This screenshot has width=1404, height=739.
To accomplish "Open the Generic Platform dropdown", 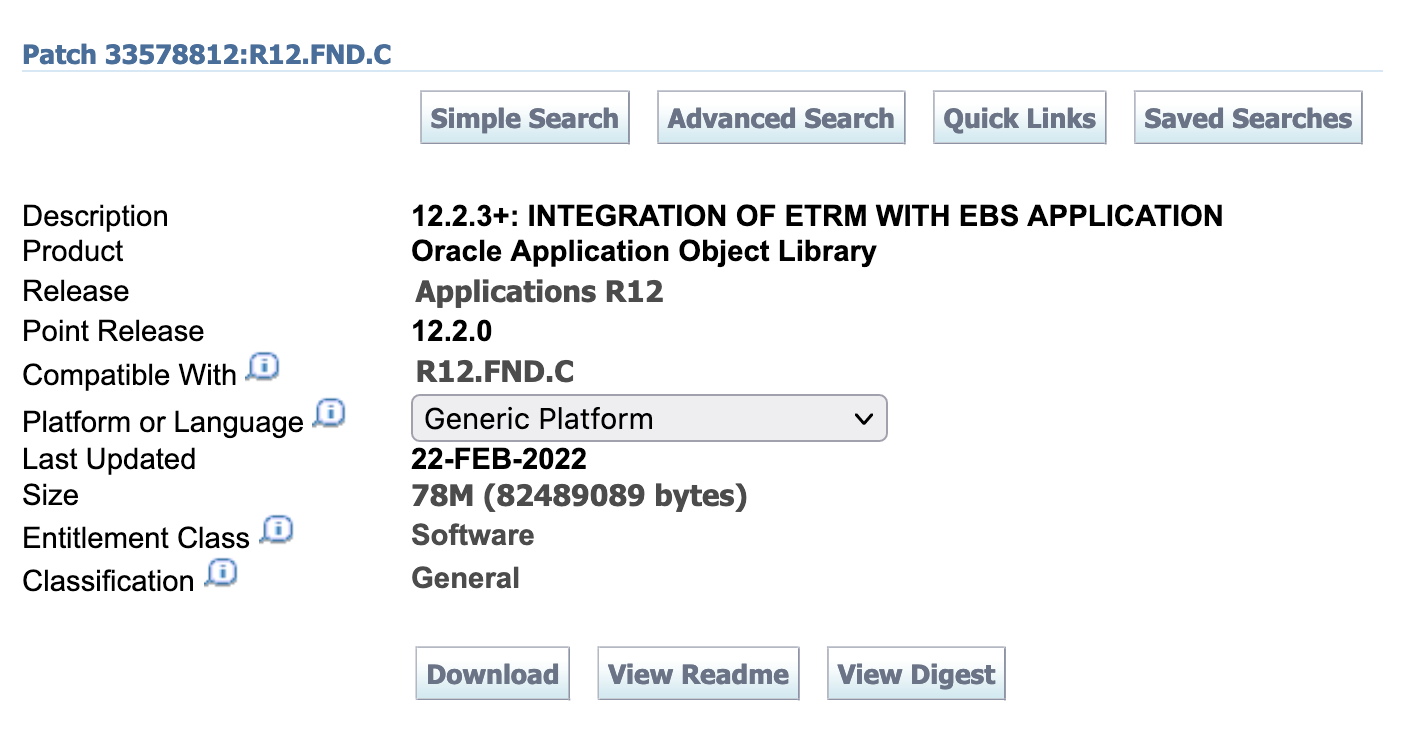I will coord(649,419).
